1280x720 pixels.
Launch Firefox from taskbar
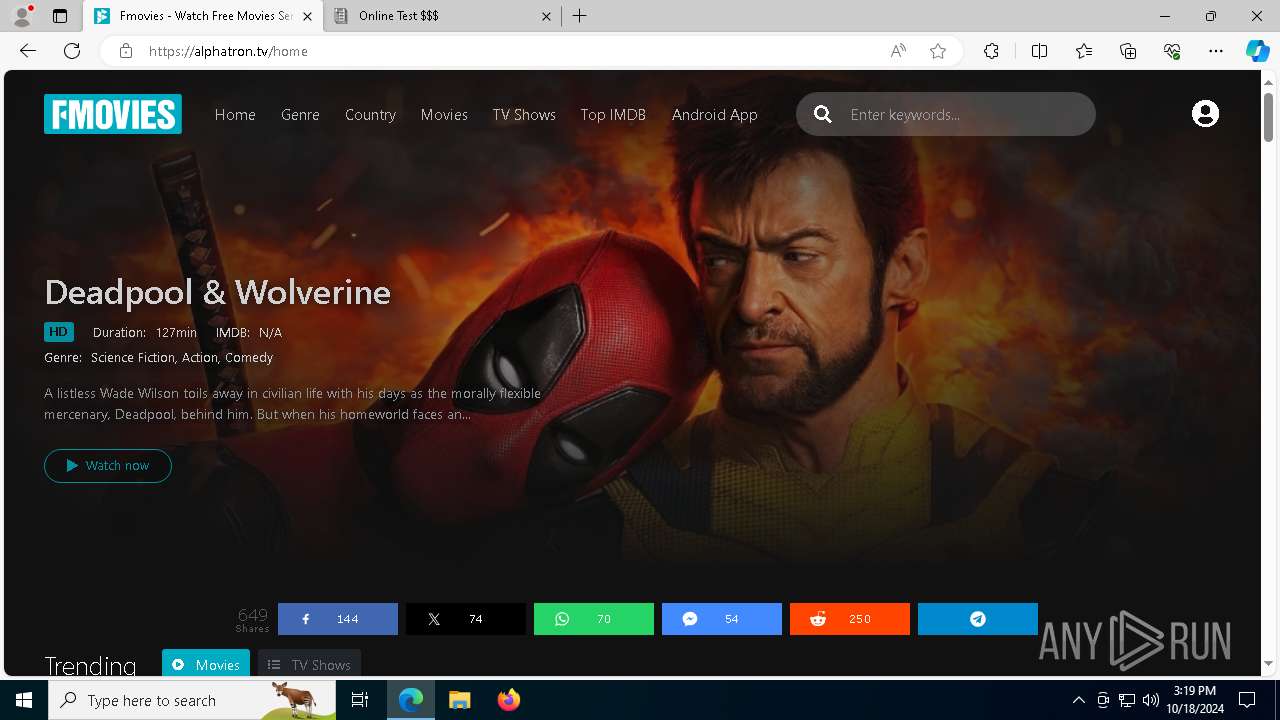[509, 700]
